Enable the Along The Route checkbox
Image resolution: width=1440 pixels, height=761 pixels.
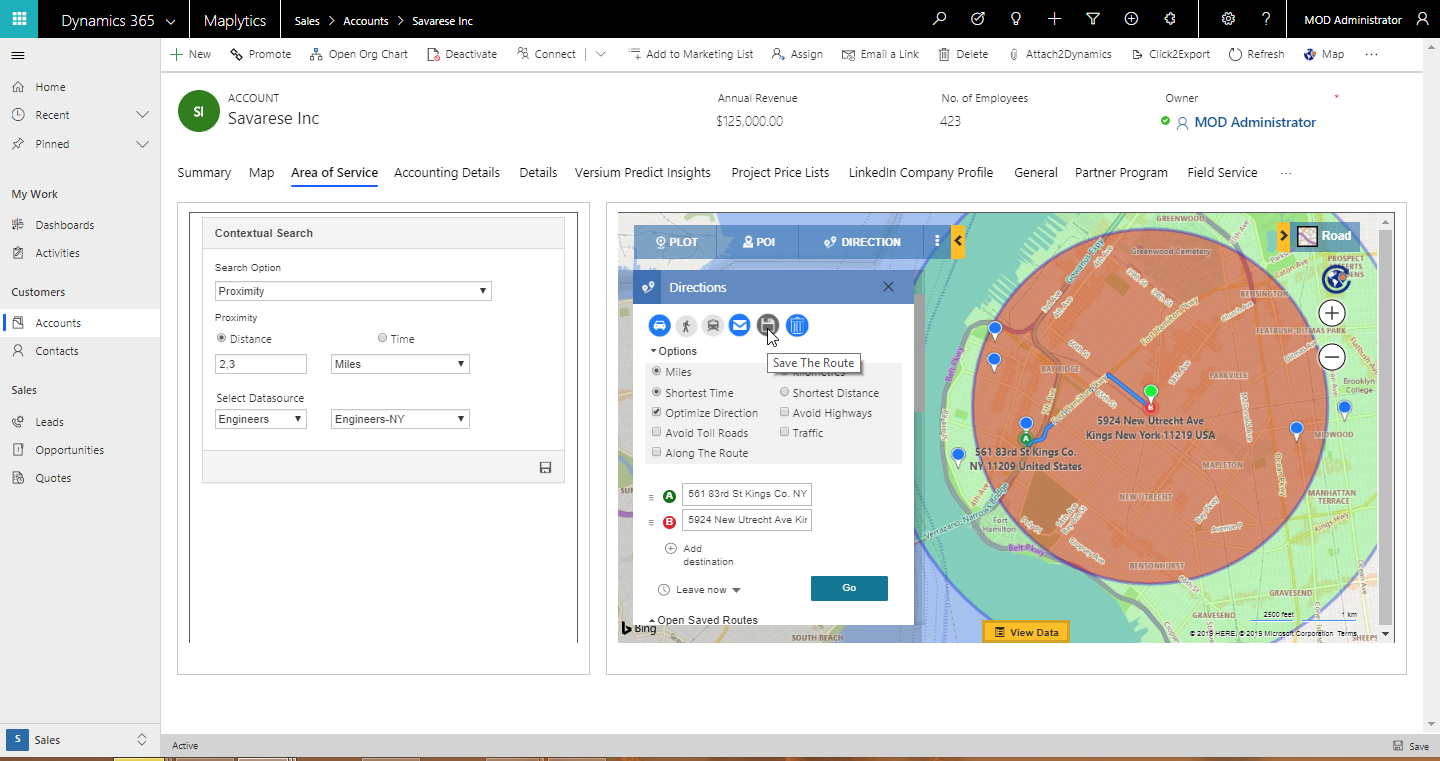(x=656, y=452)
